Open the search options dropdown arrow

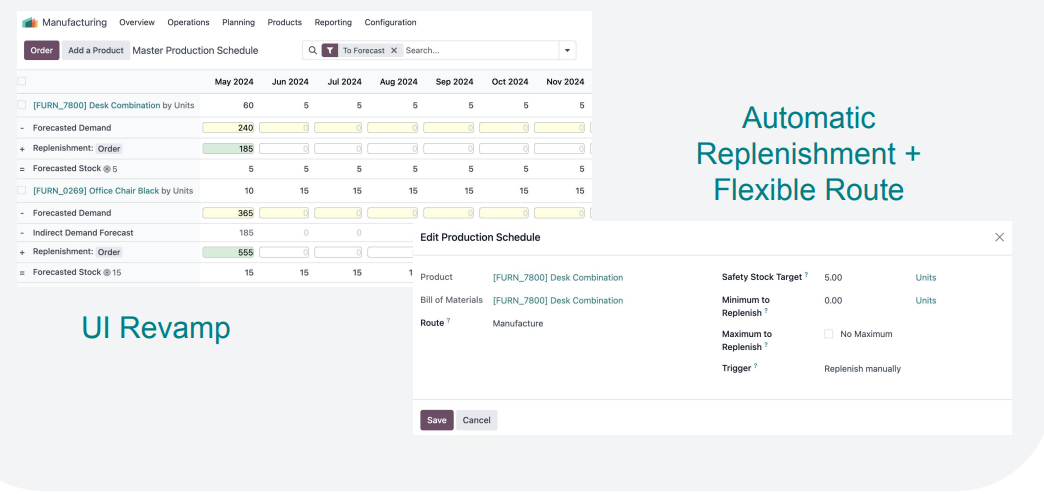point(567,51)
